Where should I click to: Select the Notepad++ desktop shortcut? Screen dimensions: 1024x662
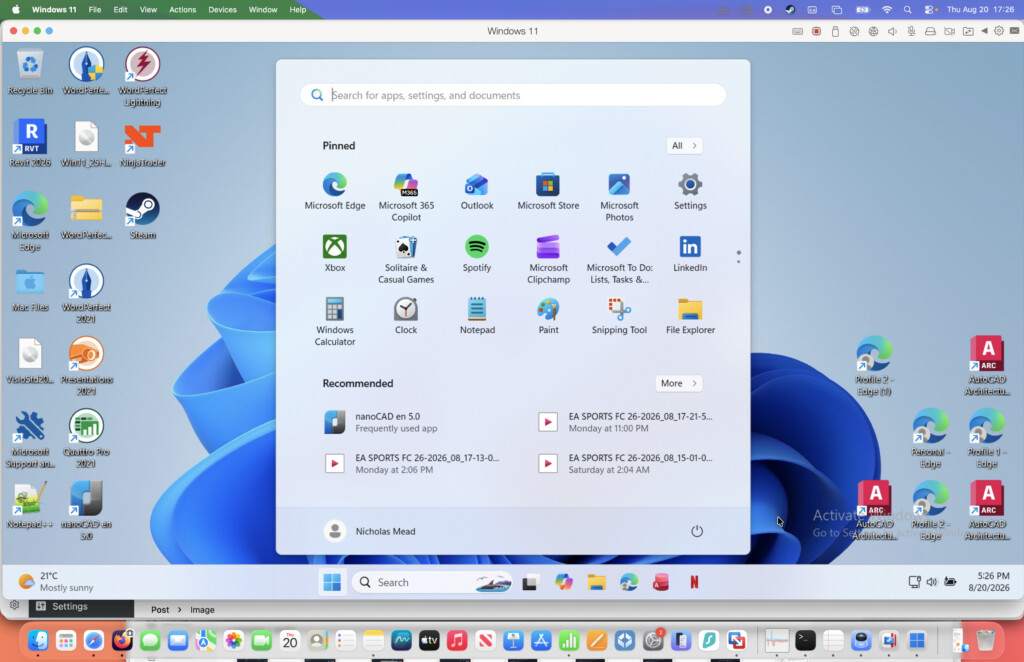click(x=30, y=505)
